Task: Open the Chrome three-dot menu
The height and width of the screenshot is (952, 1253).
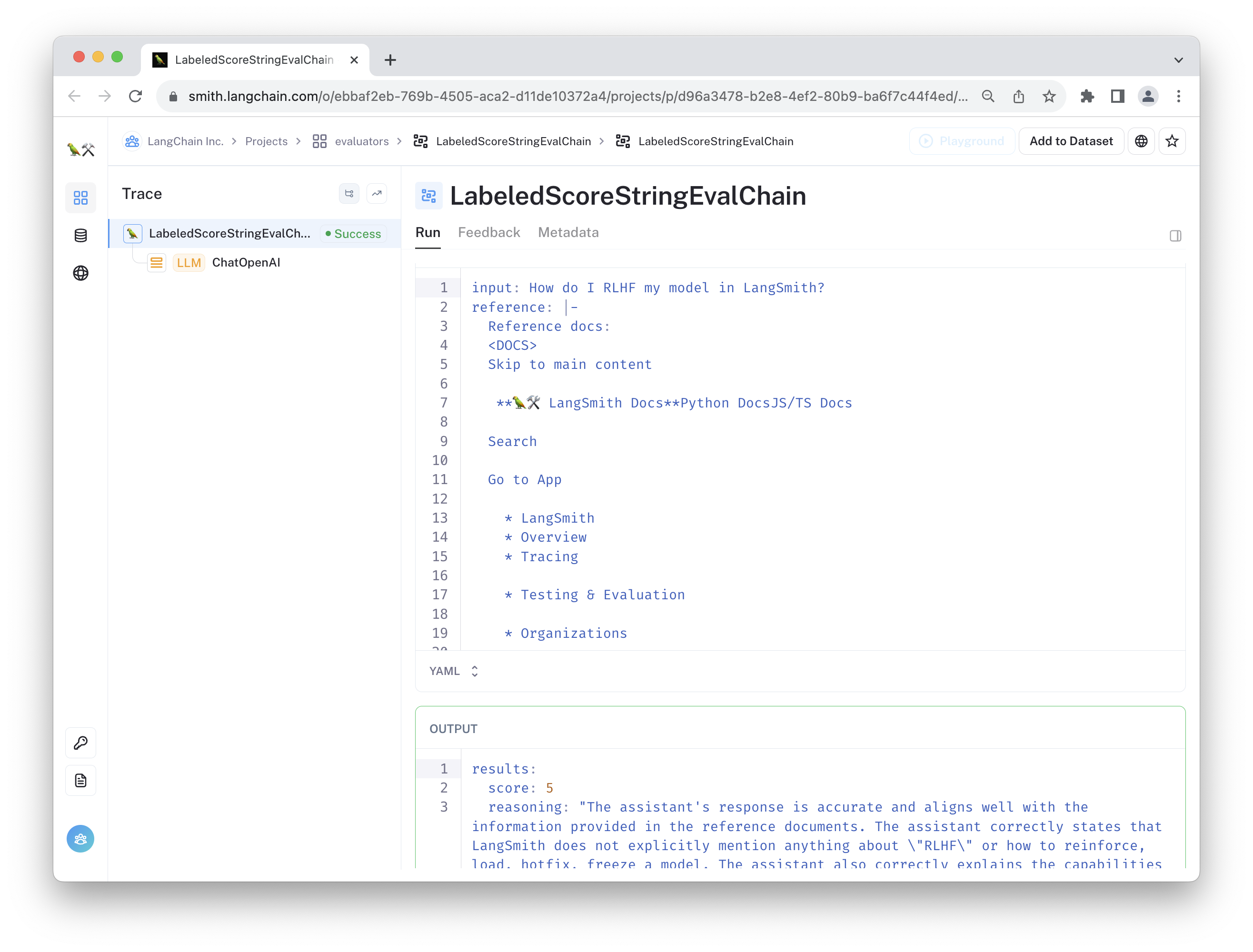Action: (1178, 96)
